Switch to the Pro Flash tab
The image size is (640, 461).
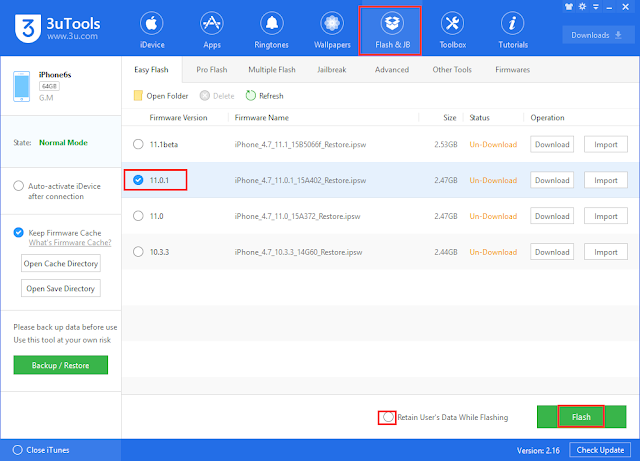coord(211,70)
